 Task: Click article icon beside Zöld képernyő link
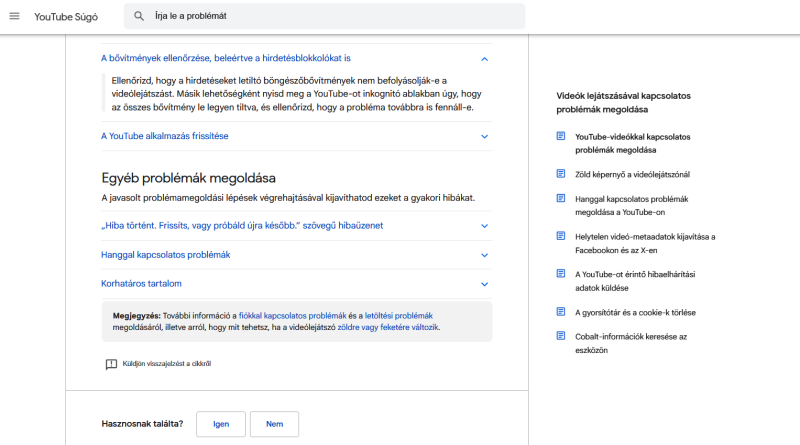pyautogui.click(x=561, y=174)
